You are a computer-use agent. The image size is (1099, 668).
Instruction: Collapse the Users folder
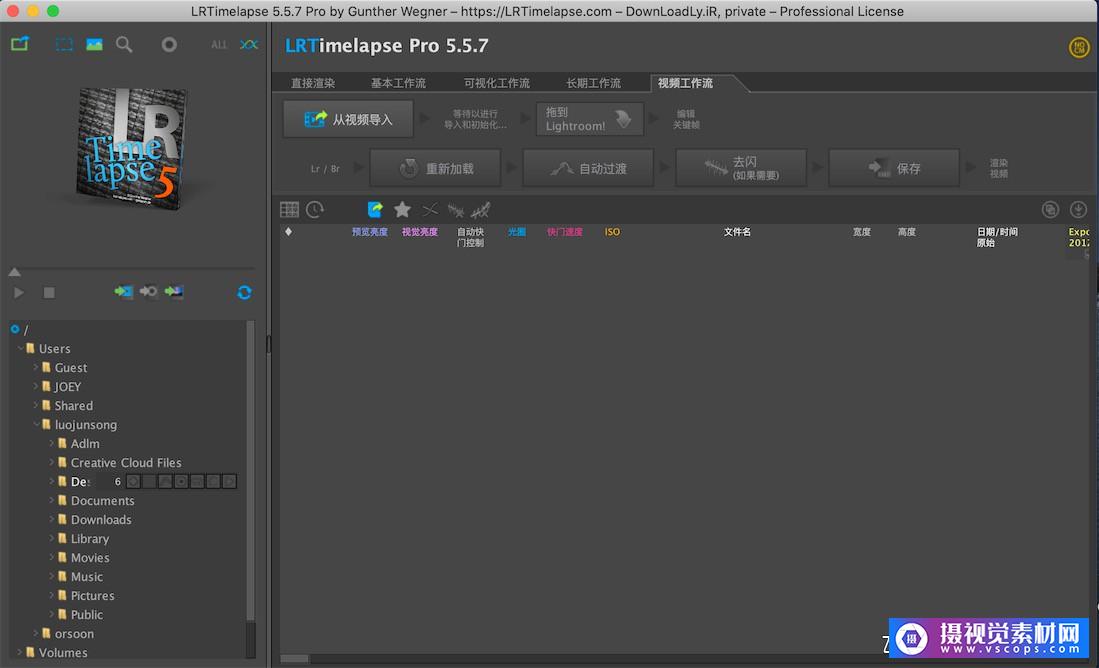click(x=20, y=348)
